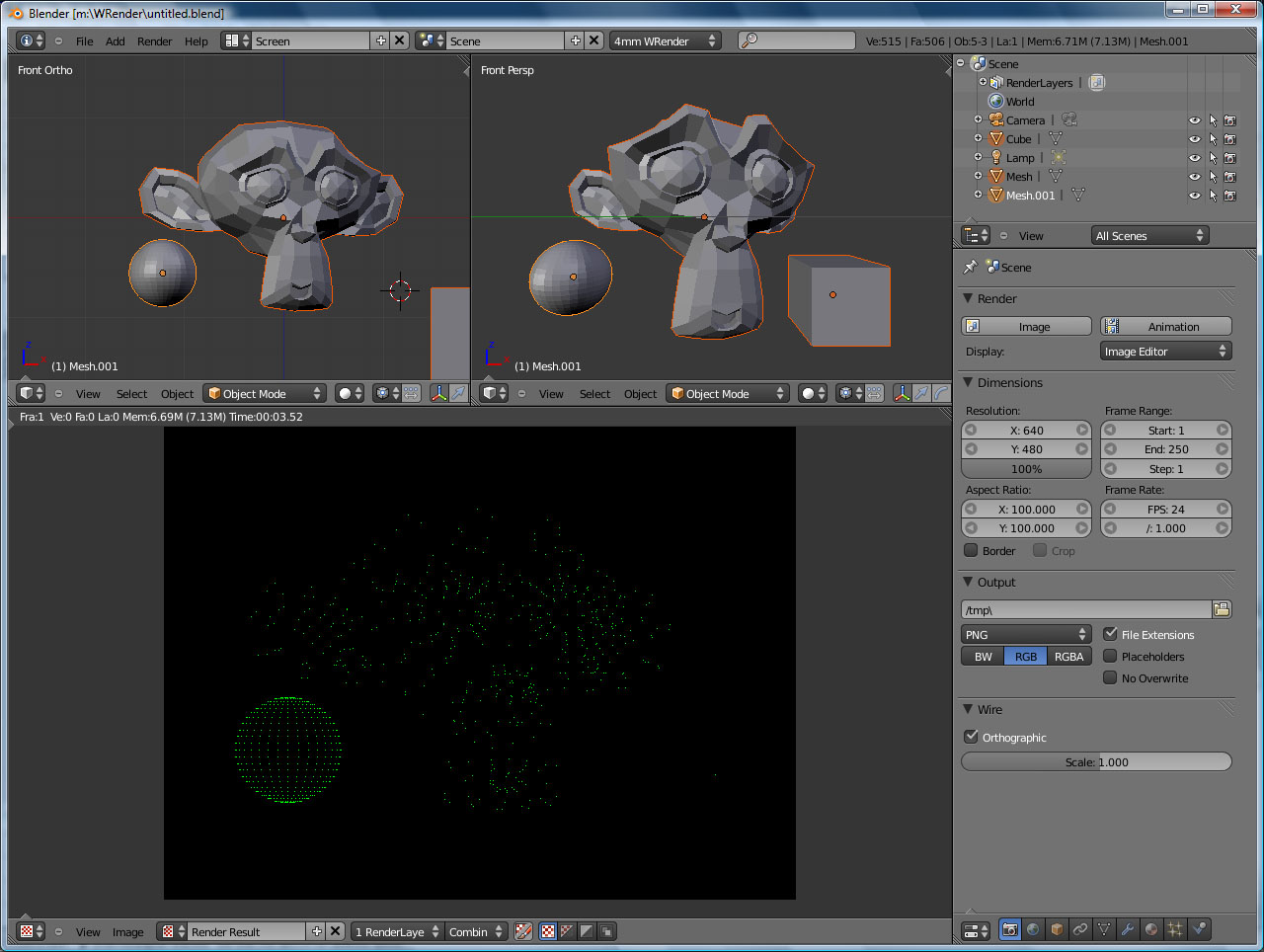Toggle Camera visibility eye icon
Screen dimensions: 1264x952
click(x=1195, y=120)
